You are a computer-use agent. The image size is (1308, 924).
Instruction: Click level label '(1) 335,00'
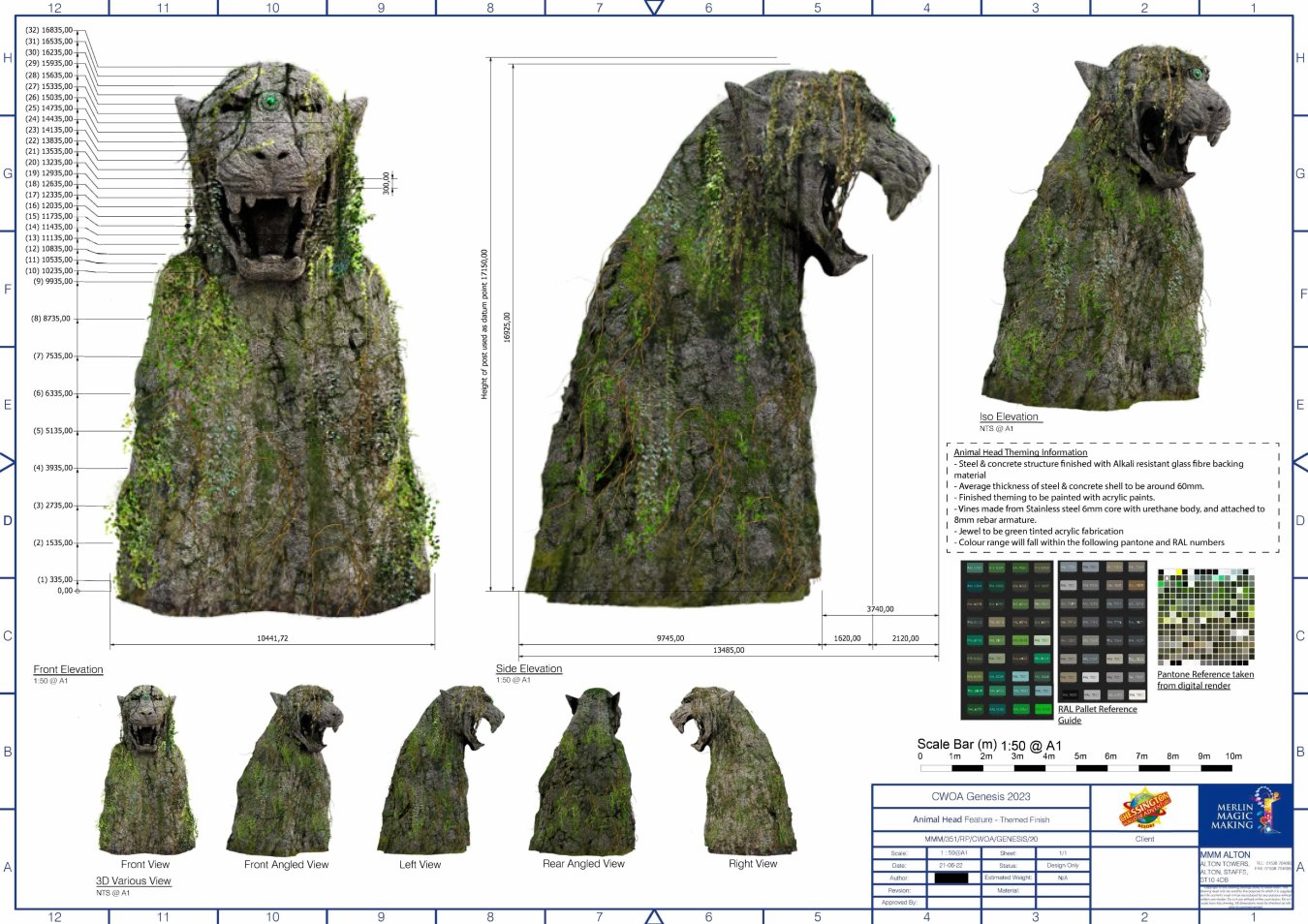pos(54,579)
